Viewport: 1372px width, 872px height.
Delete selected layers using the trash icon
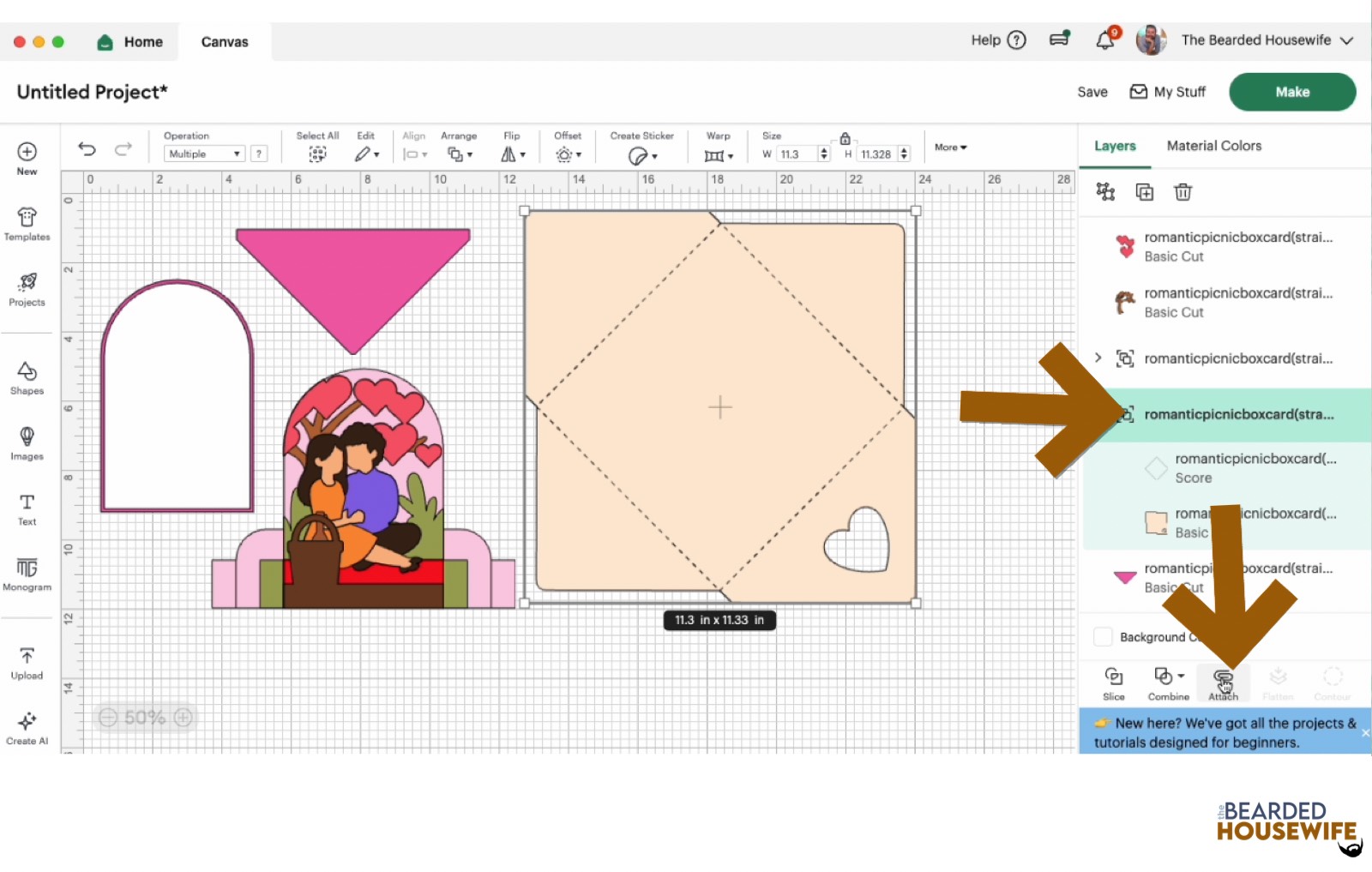[x=1183, y=192]
